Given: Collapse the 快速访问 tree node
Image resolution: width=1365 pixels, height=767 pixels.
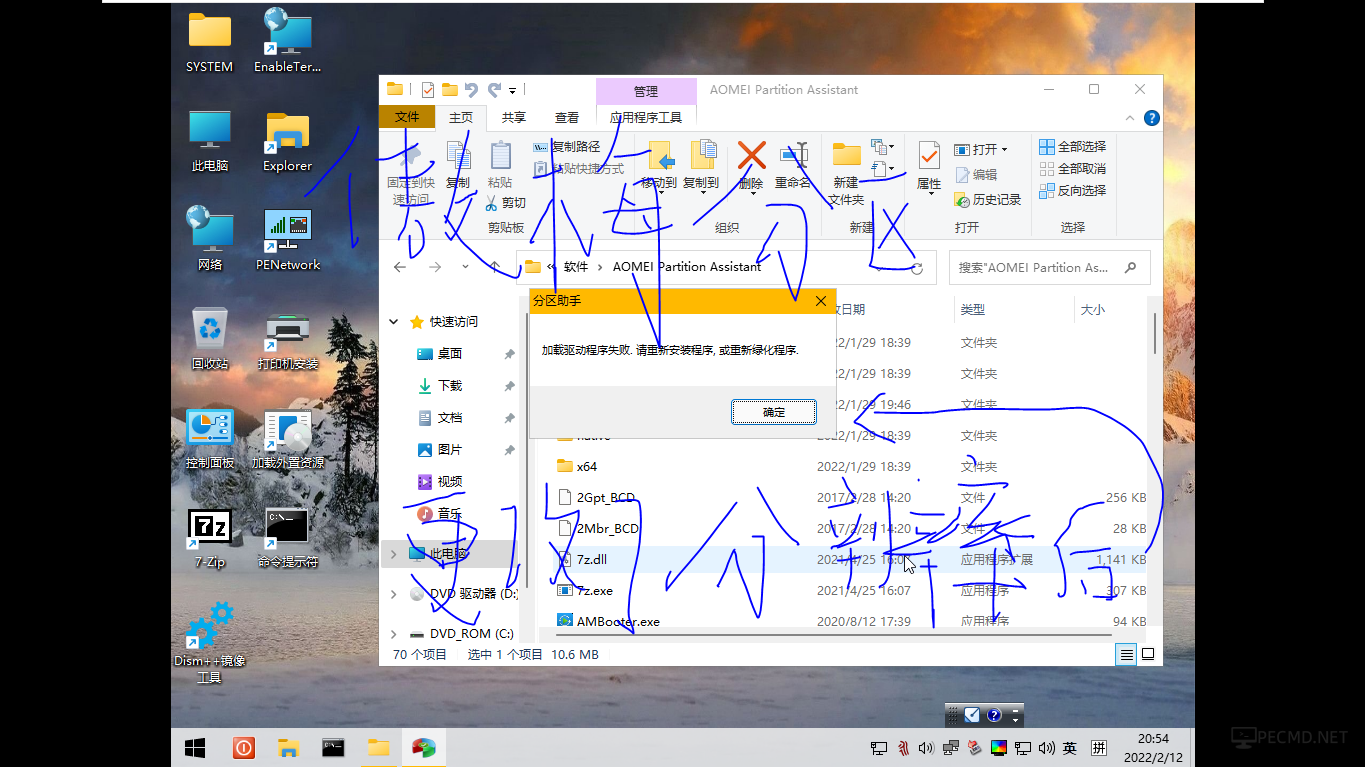Looking at the screenshot, I should (x=394, y=322).
